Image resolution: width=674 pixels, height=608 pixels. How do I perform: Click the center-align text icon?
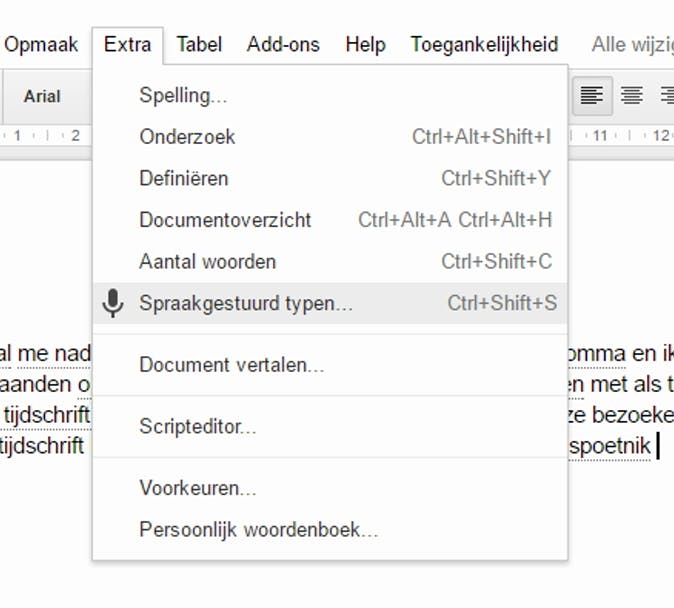pyautogui.click(x=631, y=96)
